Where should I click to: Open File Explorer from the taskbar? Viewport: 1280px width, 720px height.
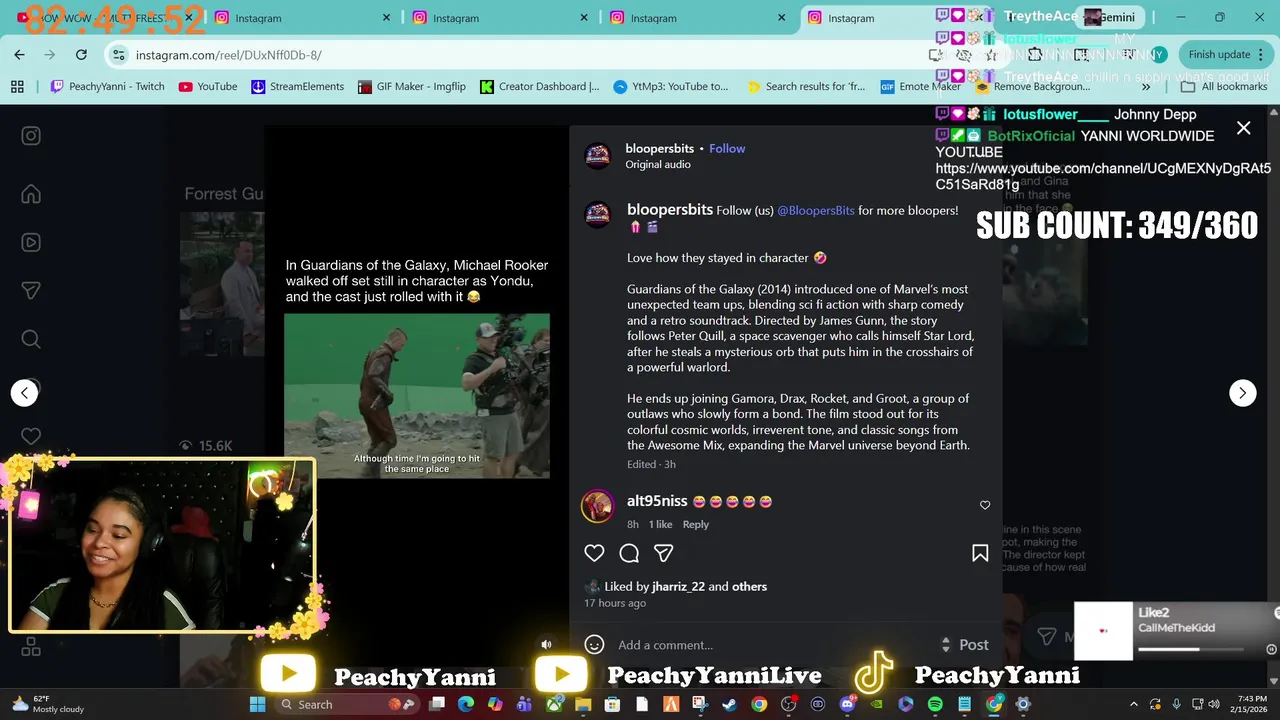(582, 704)
